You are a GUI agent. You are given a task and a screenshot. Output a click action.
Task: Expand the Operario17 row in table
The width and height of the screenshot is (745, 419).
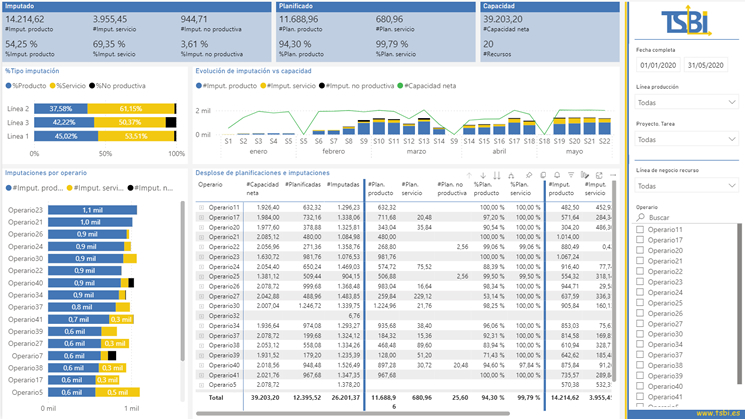coord(201,218)
